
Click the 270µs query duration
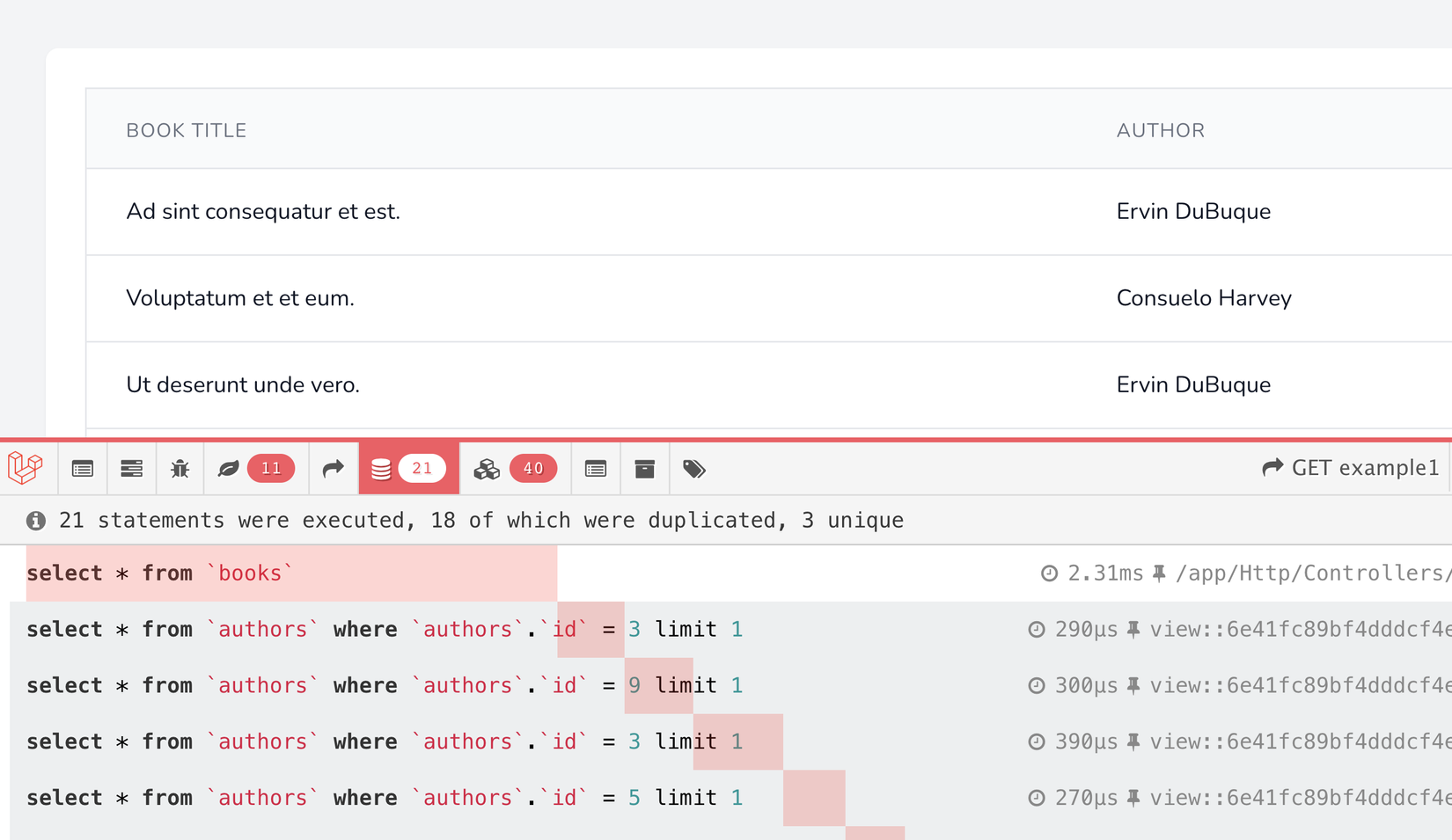click(x=1086, y=799)
